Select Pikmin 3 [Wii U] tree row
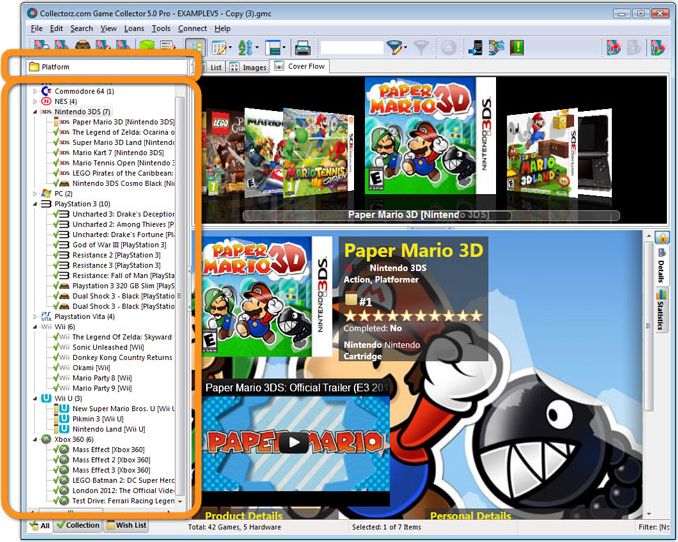 (98, 419)
